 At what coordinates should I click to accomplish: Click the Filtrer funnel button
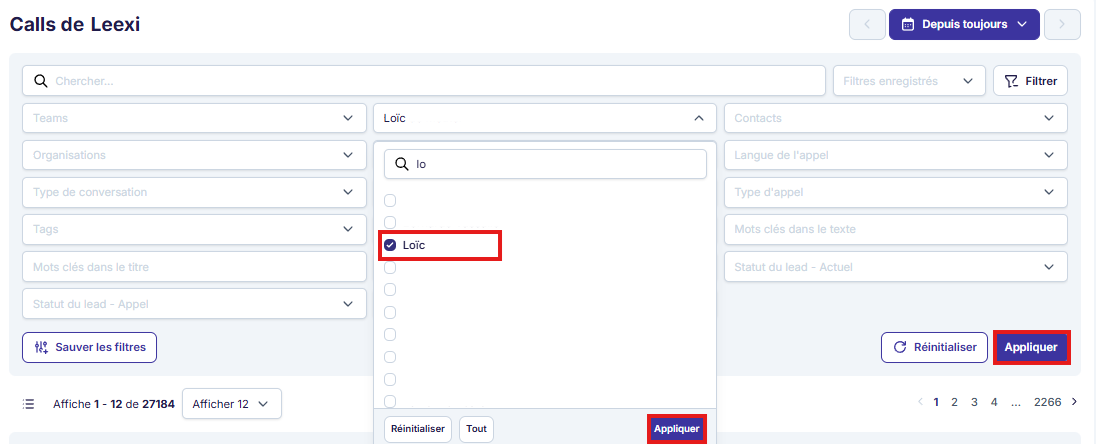pyautogui.click(x=1030, y=81)
